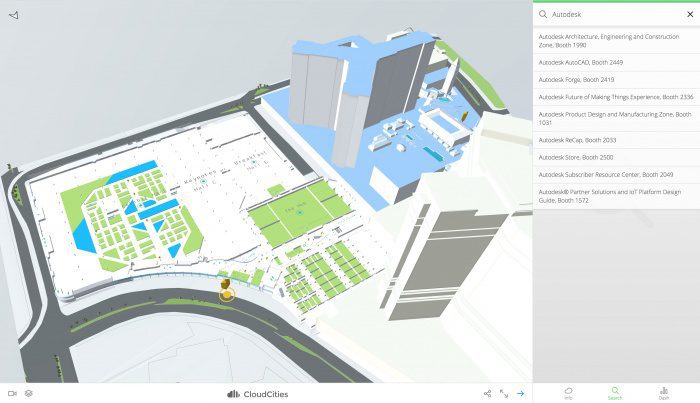700x403 pixels.
Task: Switch to the Dash tab
Action: [x=663, y=392]
